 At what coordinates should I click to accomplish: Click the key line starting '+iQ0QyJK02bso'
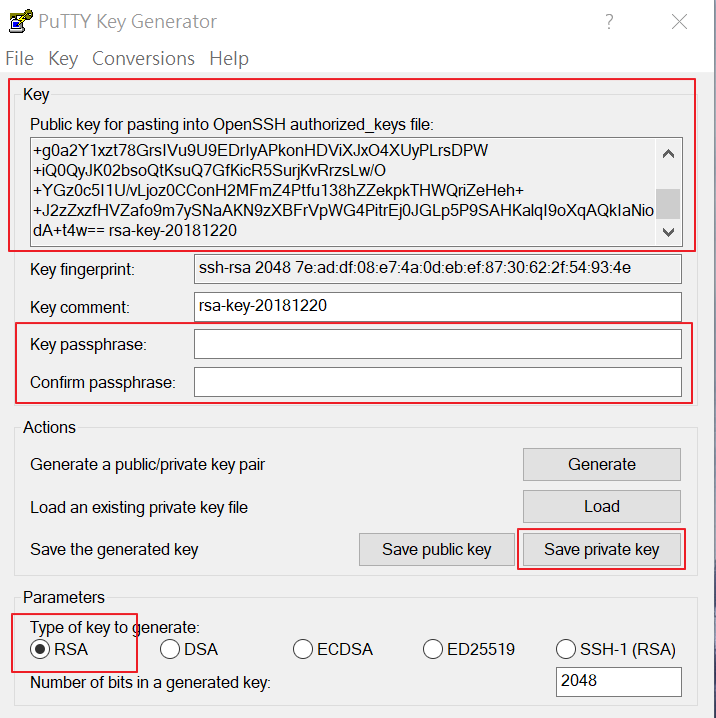tap(209, 170)
